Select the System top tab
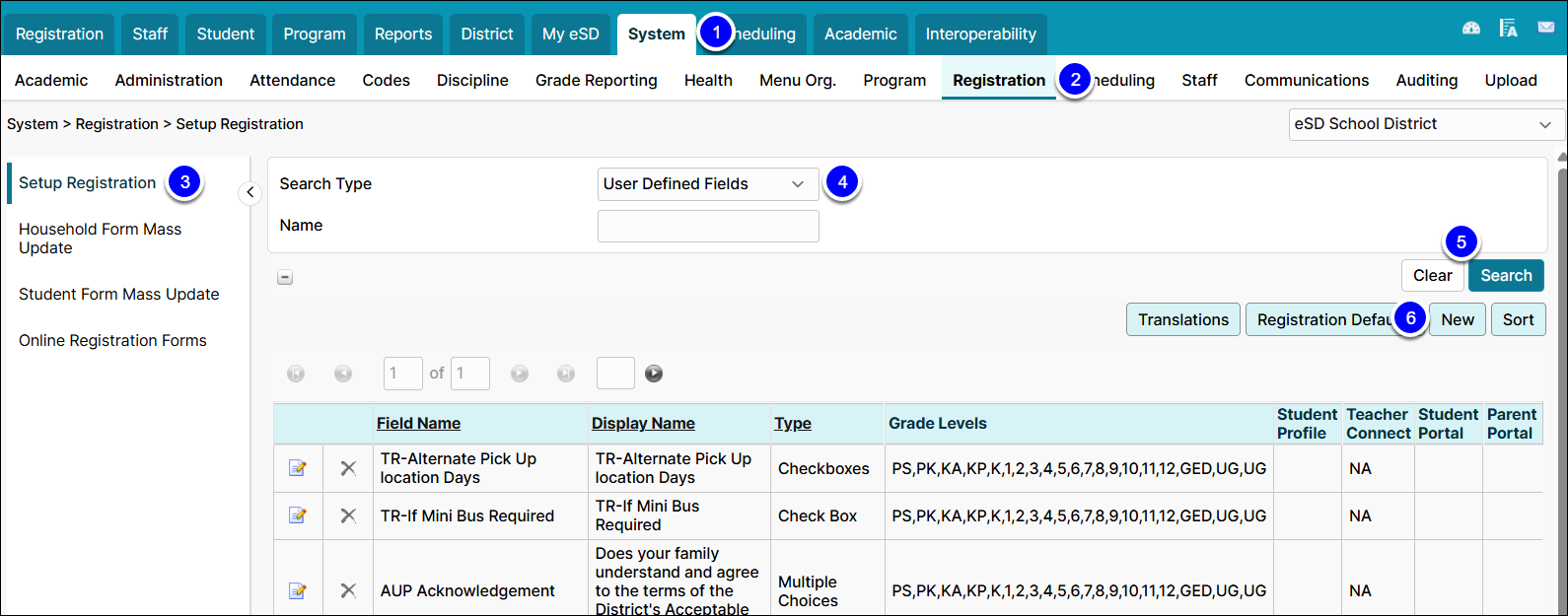Screen dimensions: 1568x616 (657, 34)
